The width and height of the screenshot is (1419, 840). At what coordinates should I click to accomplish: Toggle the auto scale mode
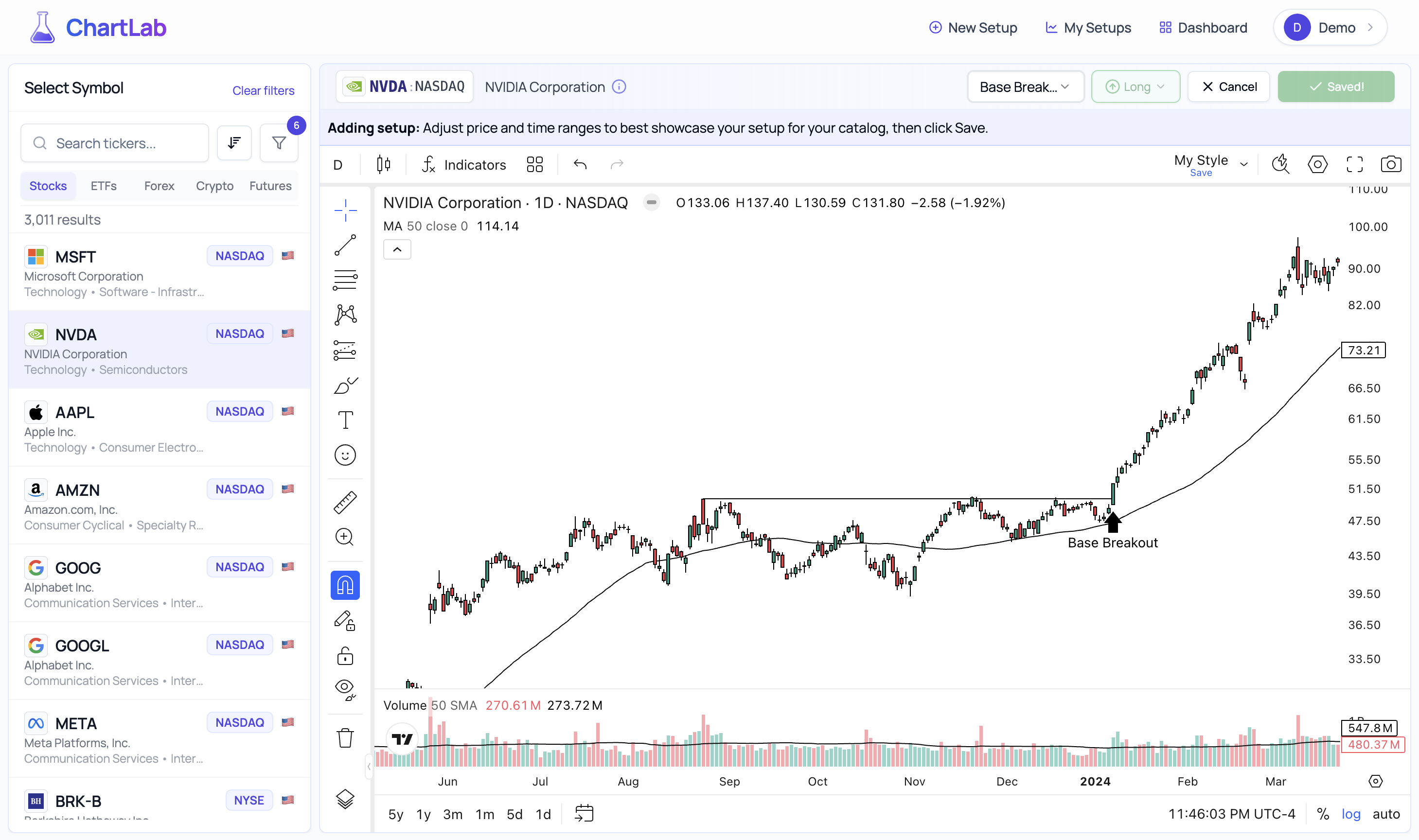[x=1385, y=814]
